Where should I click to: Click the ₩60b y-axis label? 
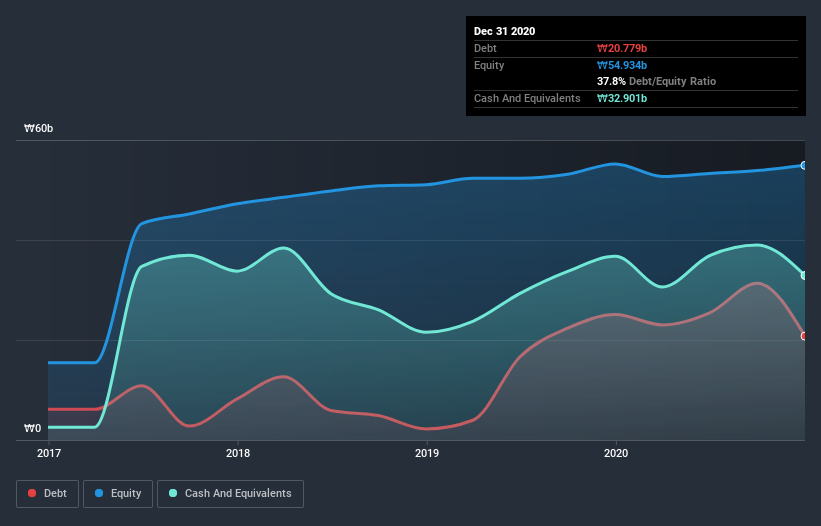pyautogui.click(x=39, y=128)
